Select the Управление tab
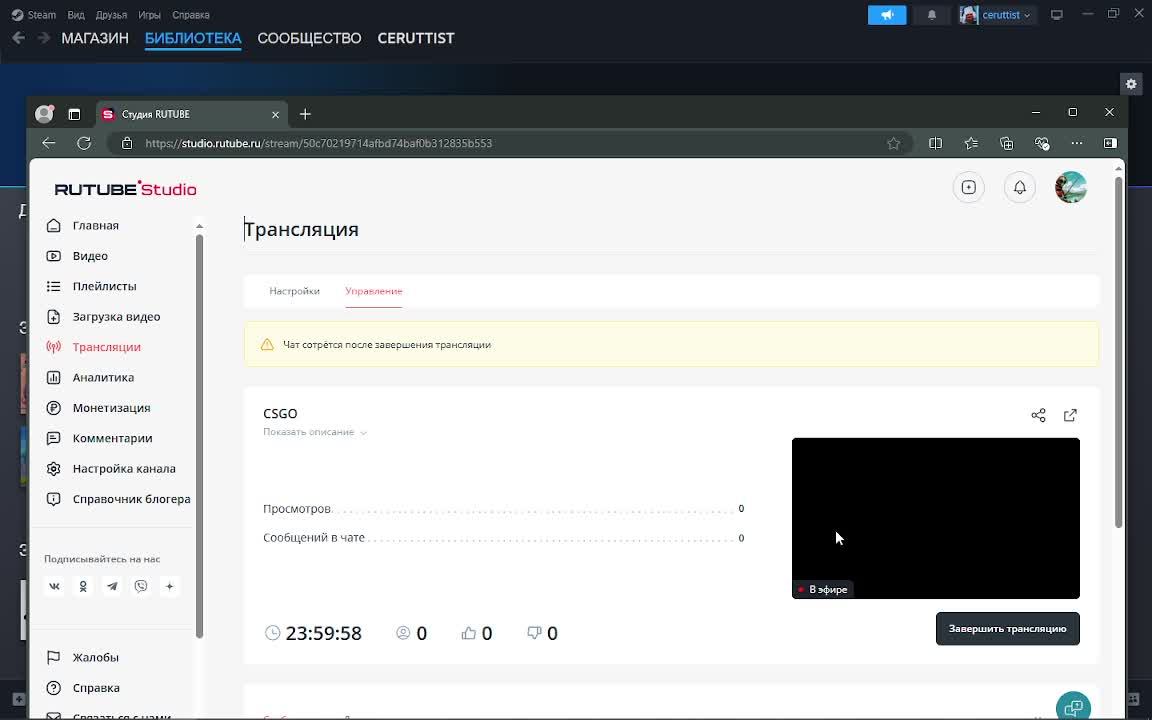The height and width of the screenshot is (720, 1152). (x=374, y=291)
